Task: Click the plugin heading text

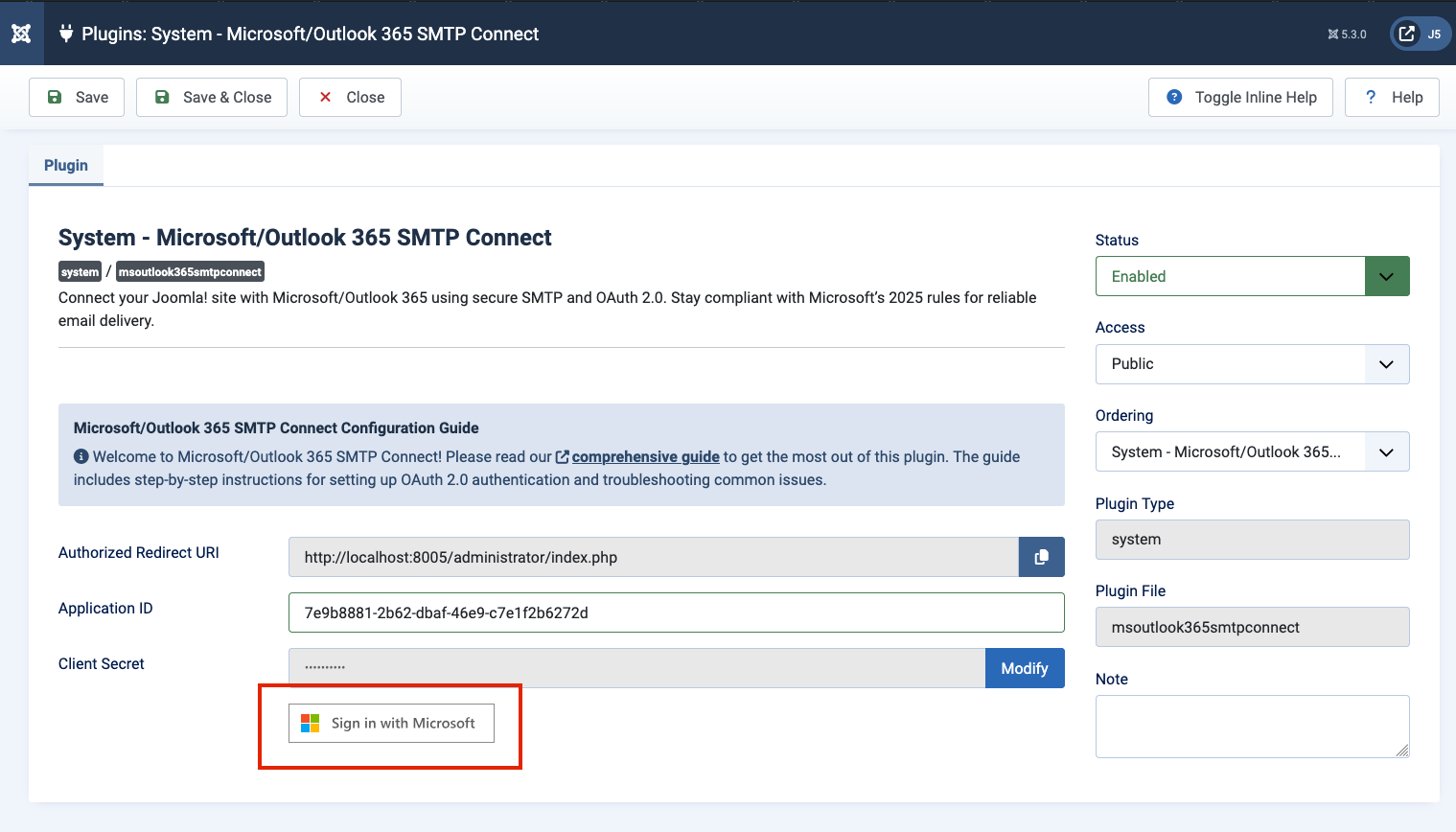Action: (x=305, y=237)
